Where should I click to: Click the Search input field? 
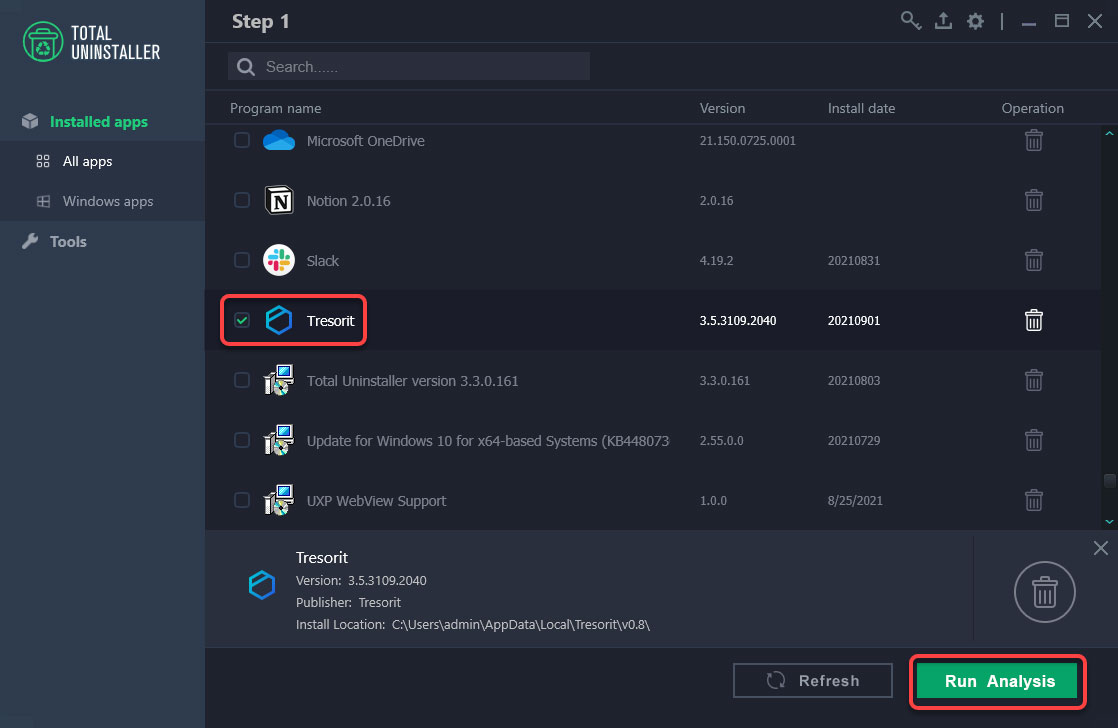409,66
